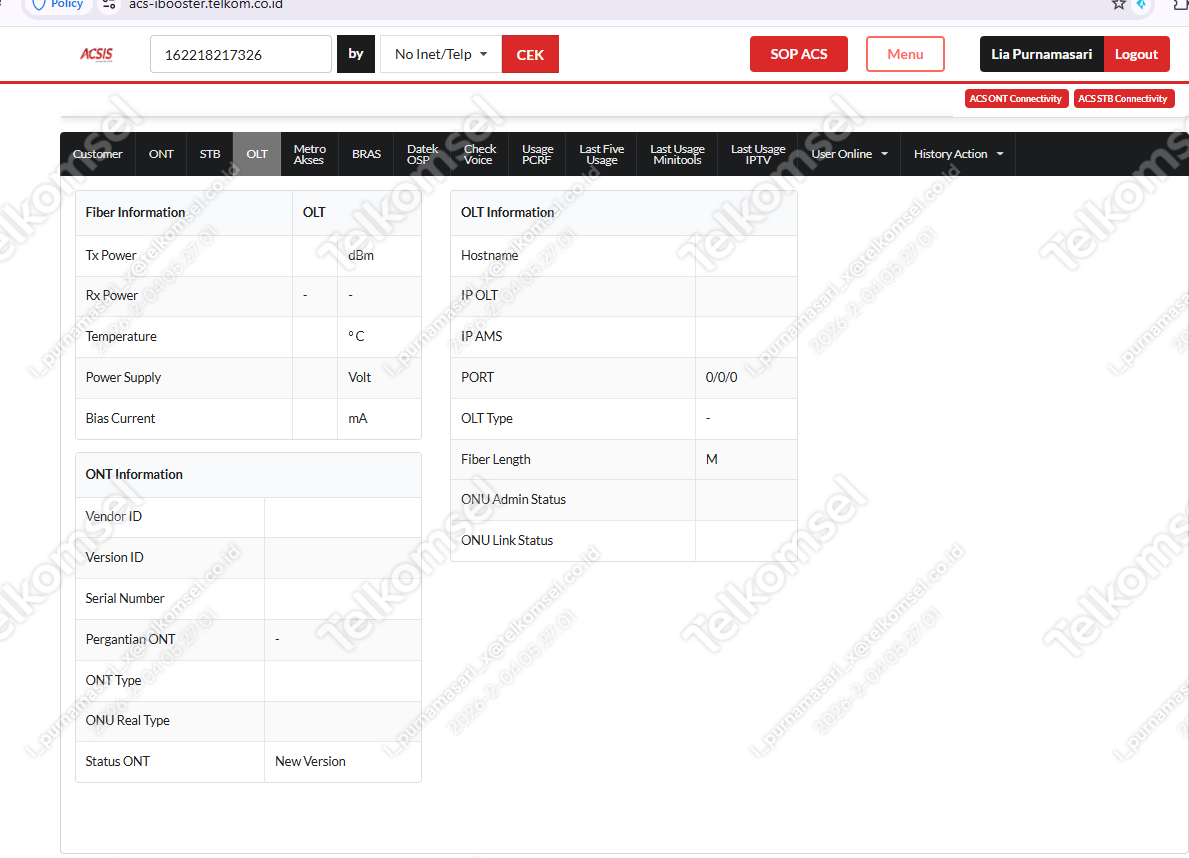Select the 'OLT Type' row label
This screenshot has width=1189, height=858.
pyautogui.click(x=486, y=418)
